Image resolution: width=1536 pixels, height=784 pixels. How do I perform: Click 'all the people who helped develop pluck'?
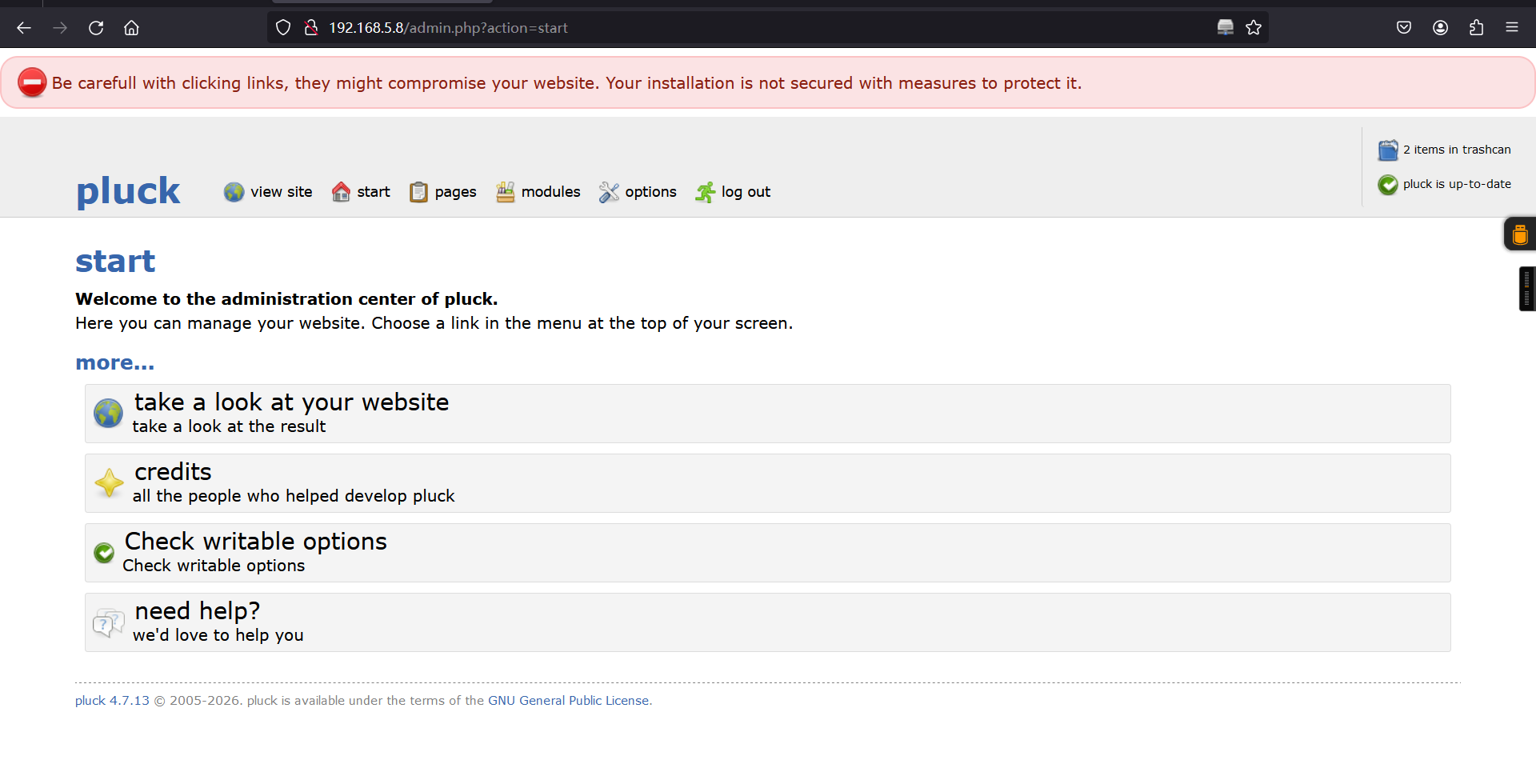tap(294, 496)
